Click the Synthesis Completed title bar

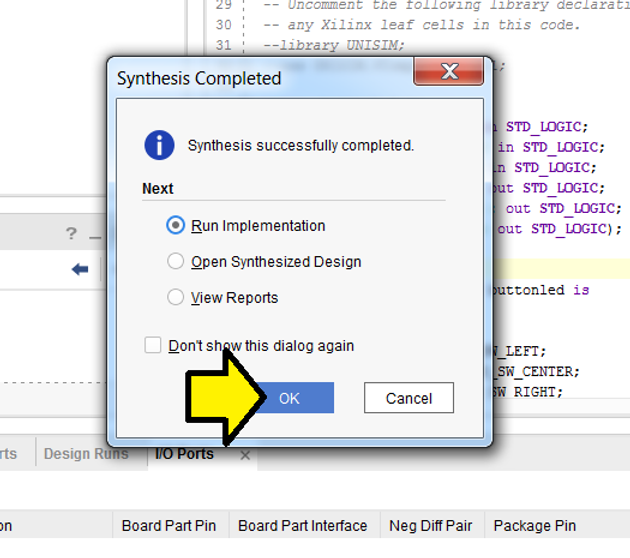click(250, 77)
